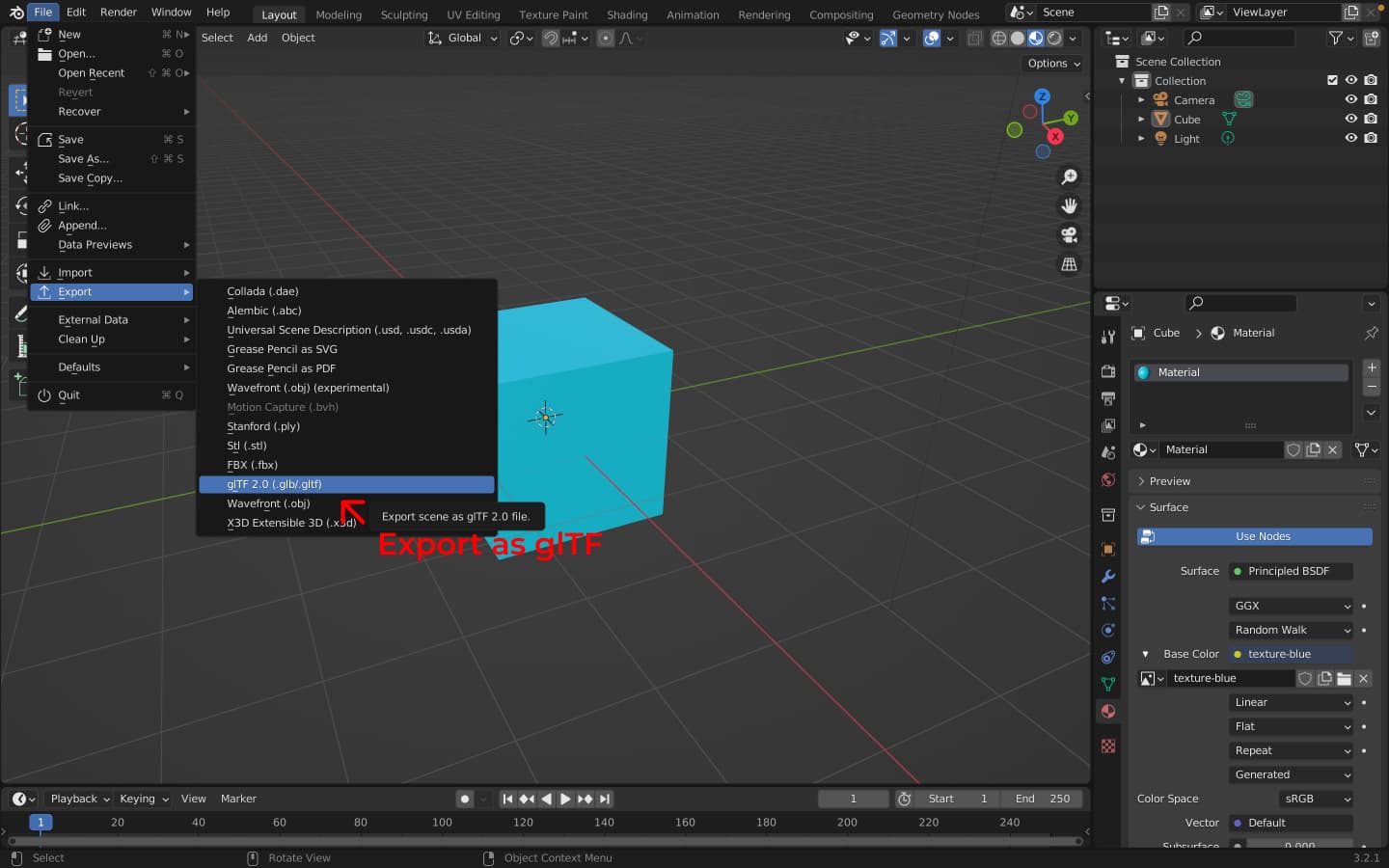The height and width of the screenshot is (868, 1389).
Task: Select rendered viewport shading
Action: coord(1054,39)
